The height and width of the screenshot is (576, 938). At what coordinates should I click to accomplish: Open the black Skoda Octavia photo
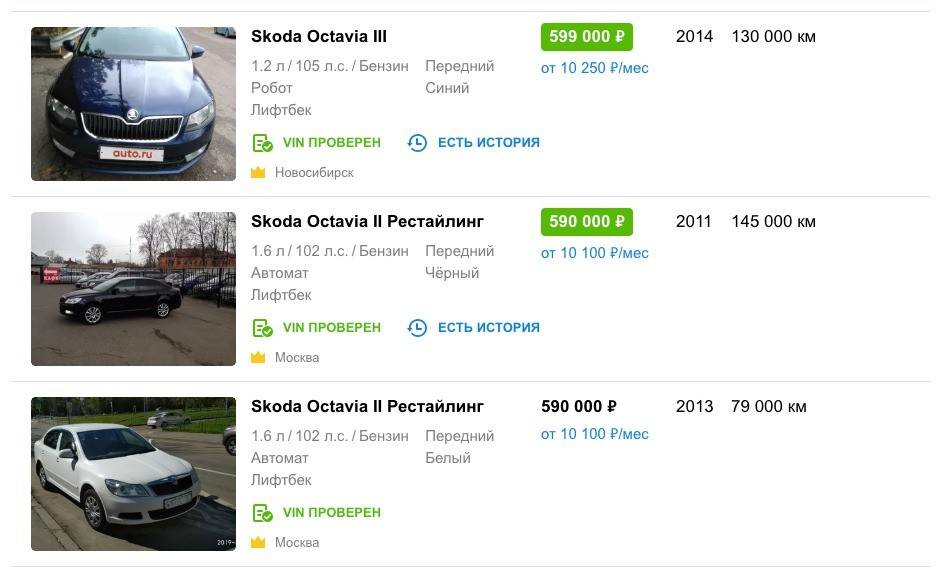(x=133, y=289)
